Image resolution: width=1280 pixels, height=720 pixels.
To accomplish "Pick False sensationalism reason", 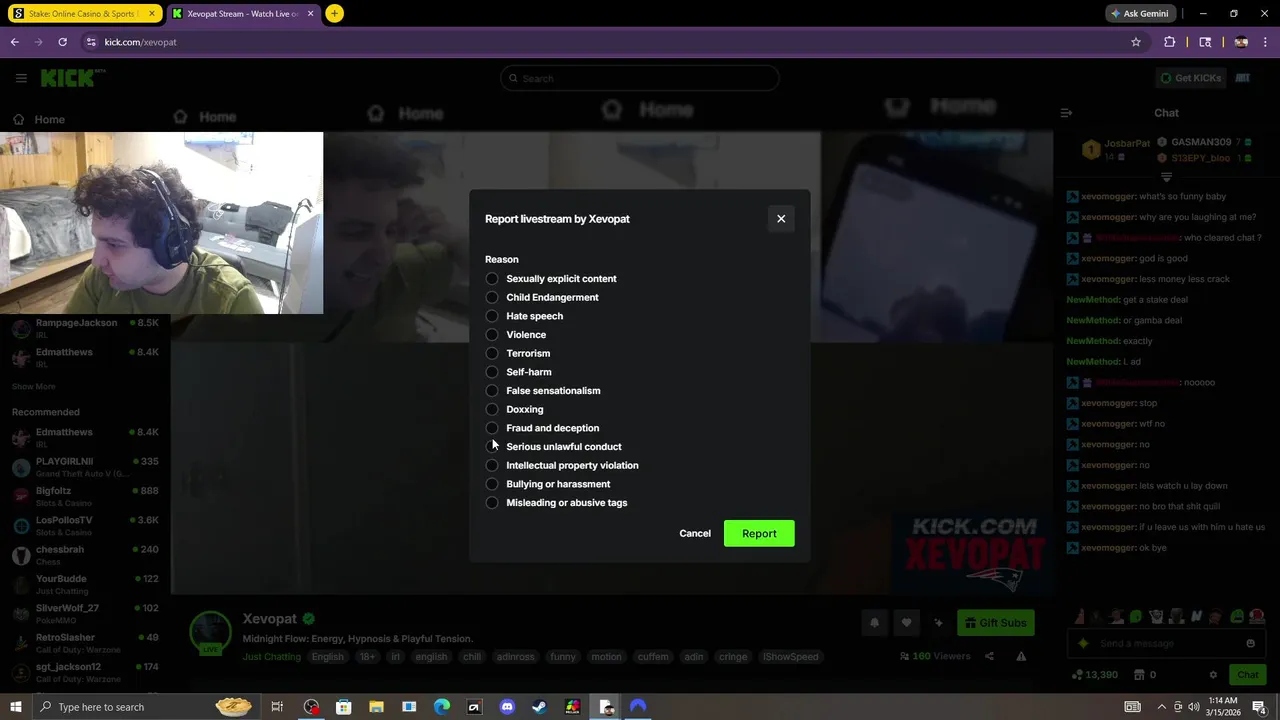I will point(492,391).
